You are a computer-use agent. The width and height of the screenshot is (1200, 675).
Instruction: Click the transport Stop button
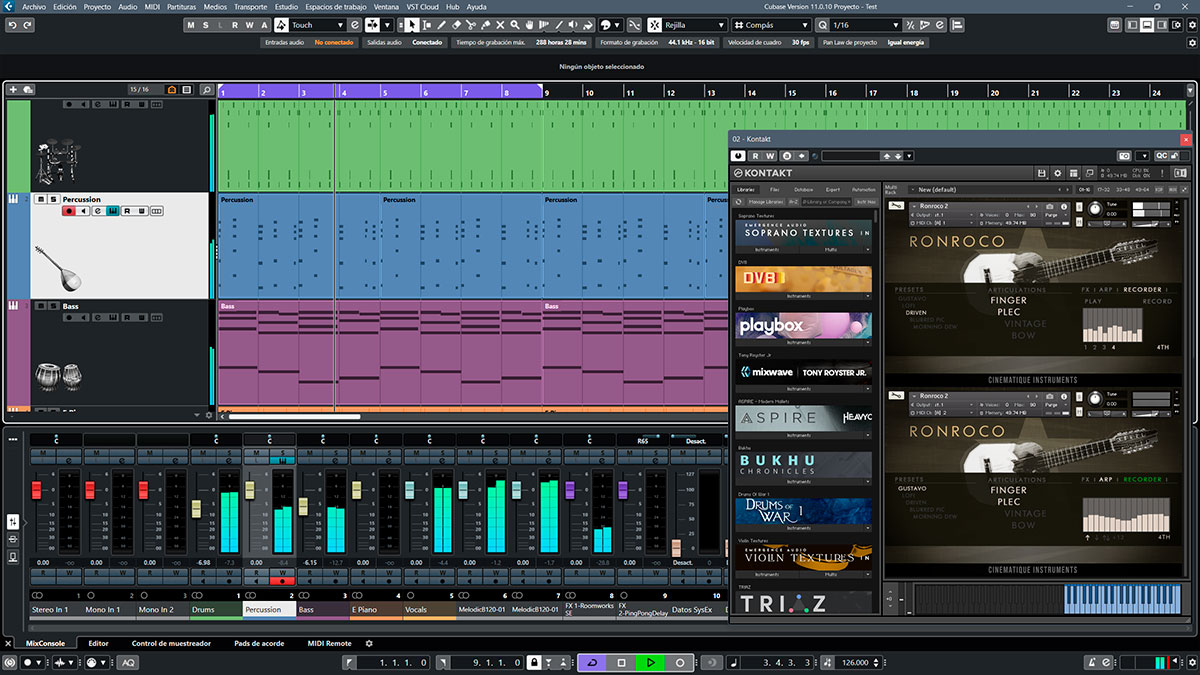pyautogui.click(x=621, y=662)
